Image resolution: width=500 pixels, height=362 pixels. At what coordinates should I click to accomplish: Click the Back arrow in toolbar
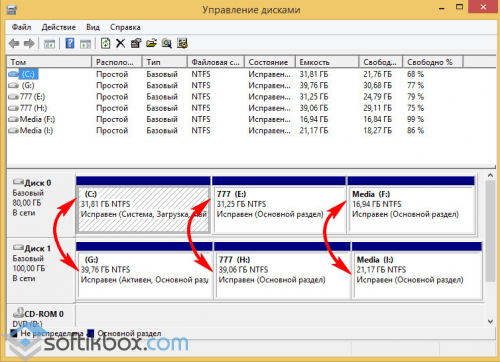coord(14,43)
